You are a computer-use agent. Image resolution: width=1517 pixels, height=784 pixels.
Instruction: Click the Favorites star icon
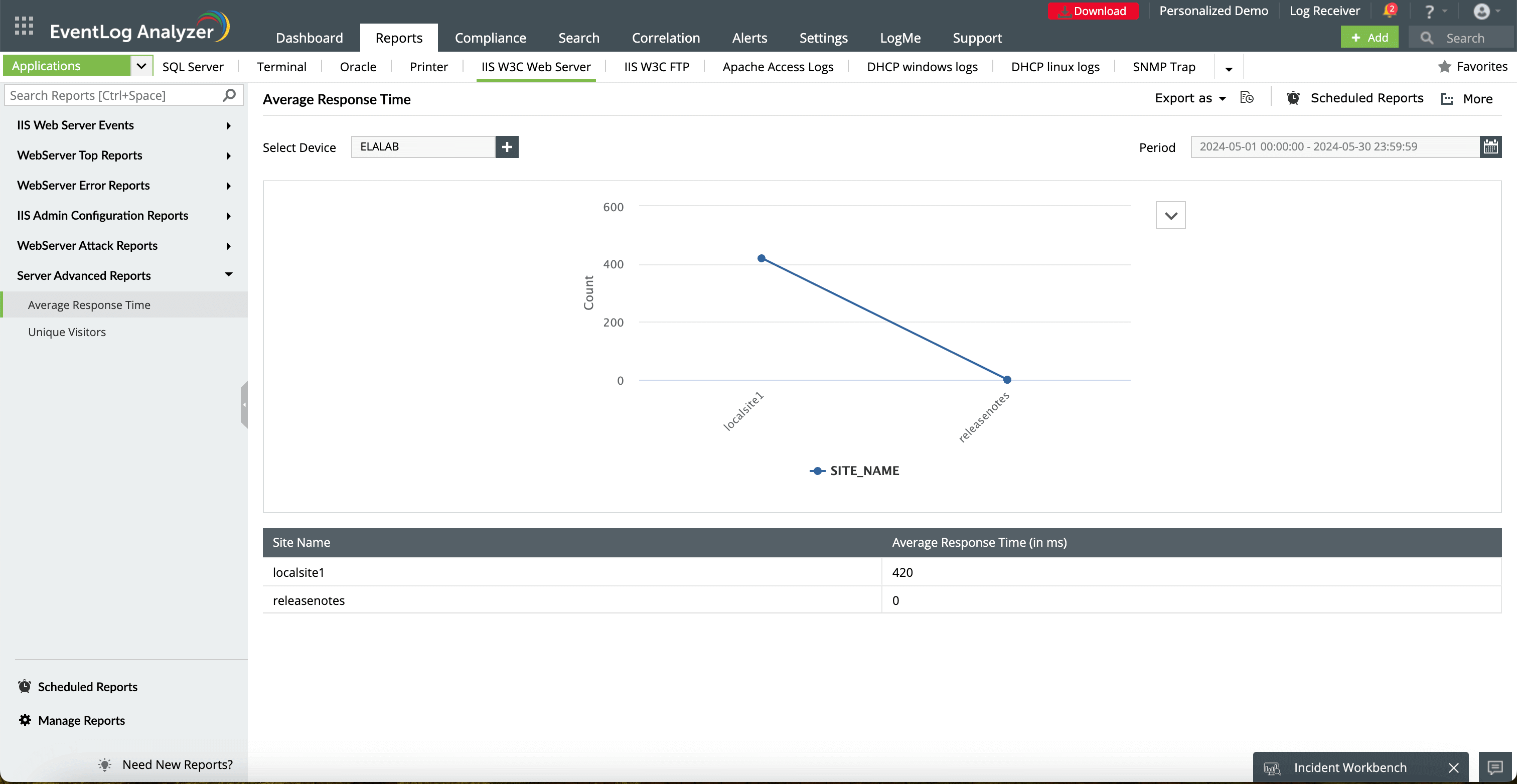(1445, 67)
